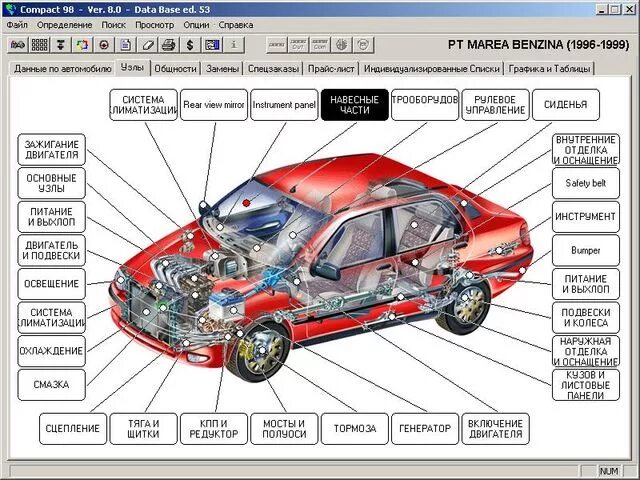Click the red target circle toolbar icon
This screenshot has width=640, height=480.
click(x=104, y=44)
